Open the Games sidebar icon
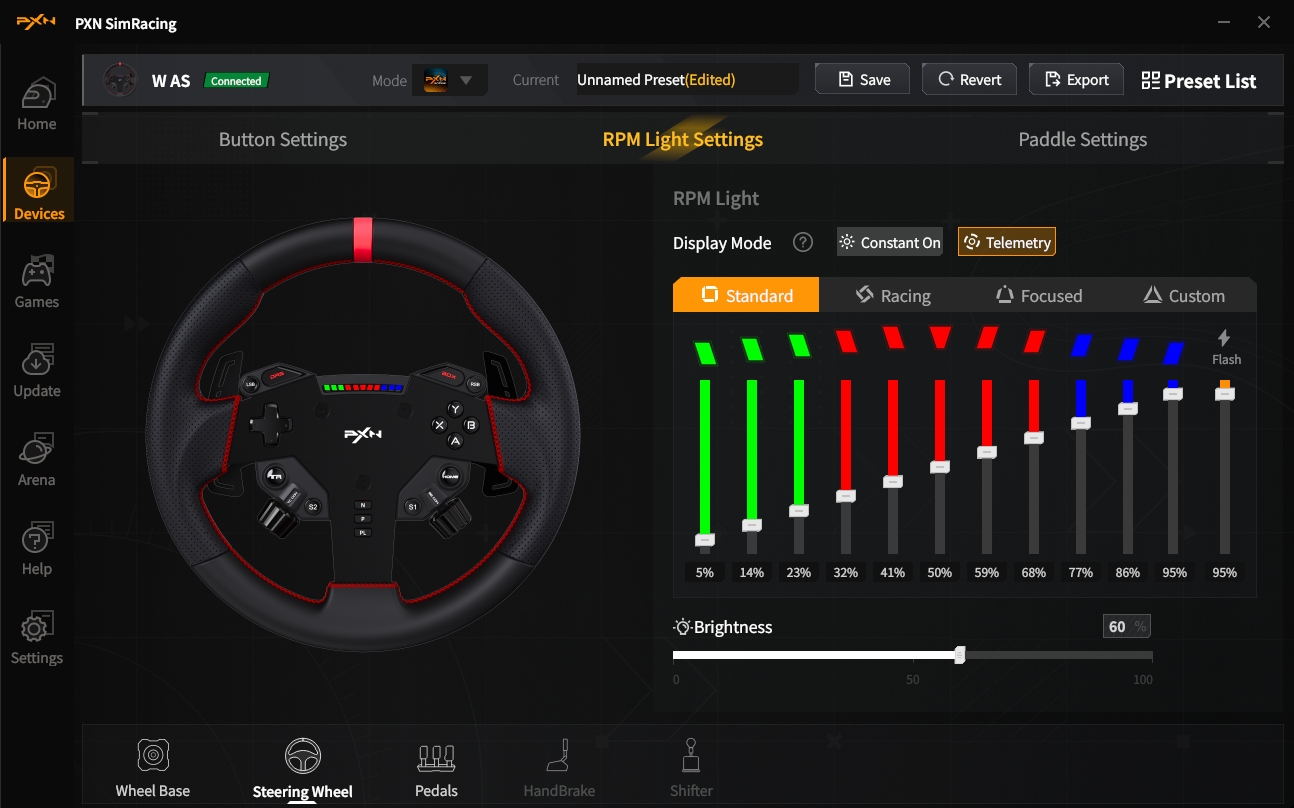1294x808 pixels. (x=37, y=281)
